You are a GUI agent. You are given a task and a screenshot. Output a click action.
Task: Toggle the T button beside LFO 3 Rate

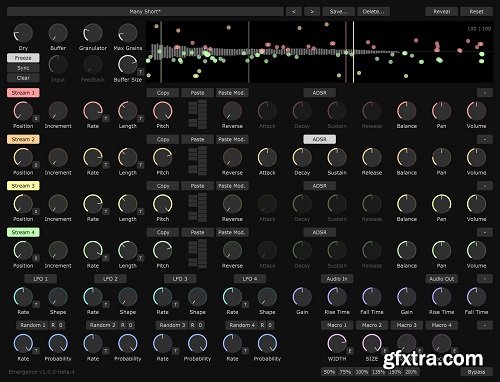175,304
